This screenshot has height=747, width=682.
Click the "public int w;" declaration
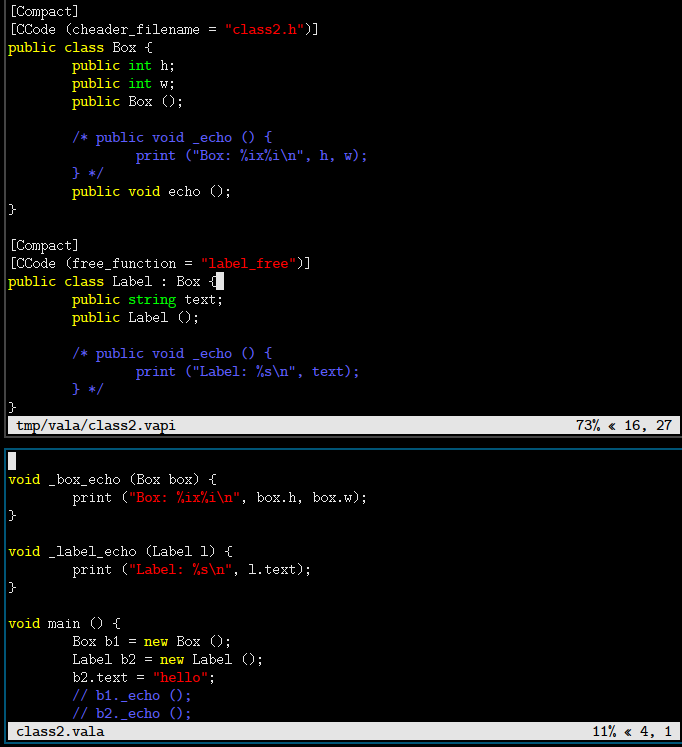pos(123,84)
